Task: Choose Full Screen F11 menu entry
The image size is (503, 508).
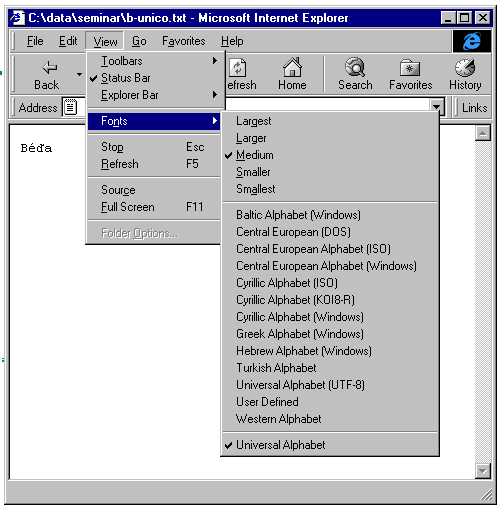Action: click(154, 207)
